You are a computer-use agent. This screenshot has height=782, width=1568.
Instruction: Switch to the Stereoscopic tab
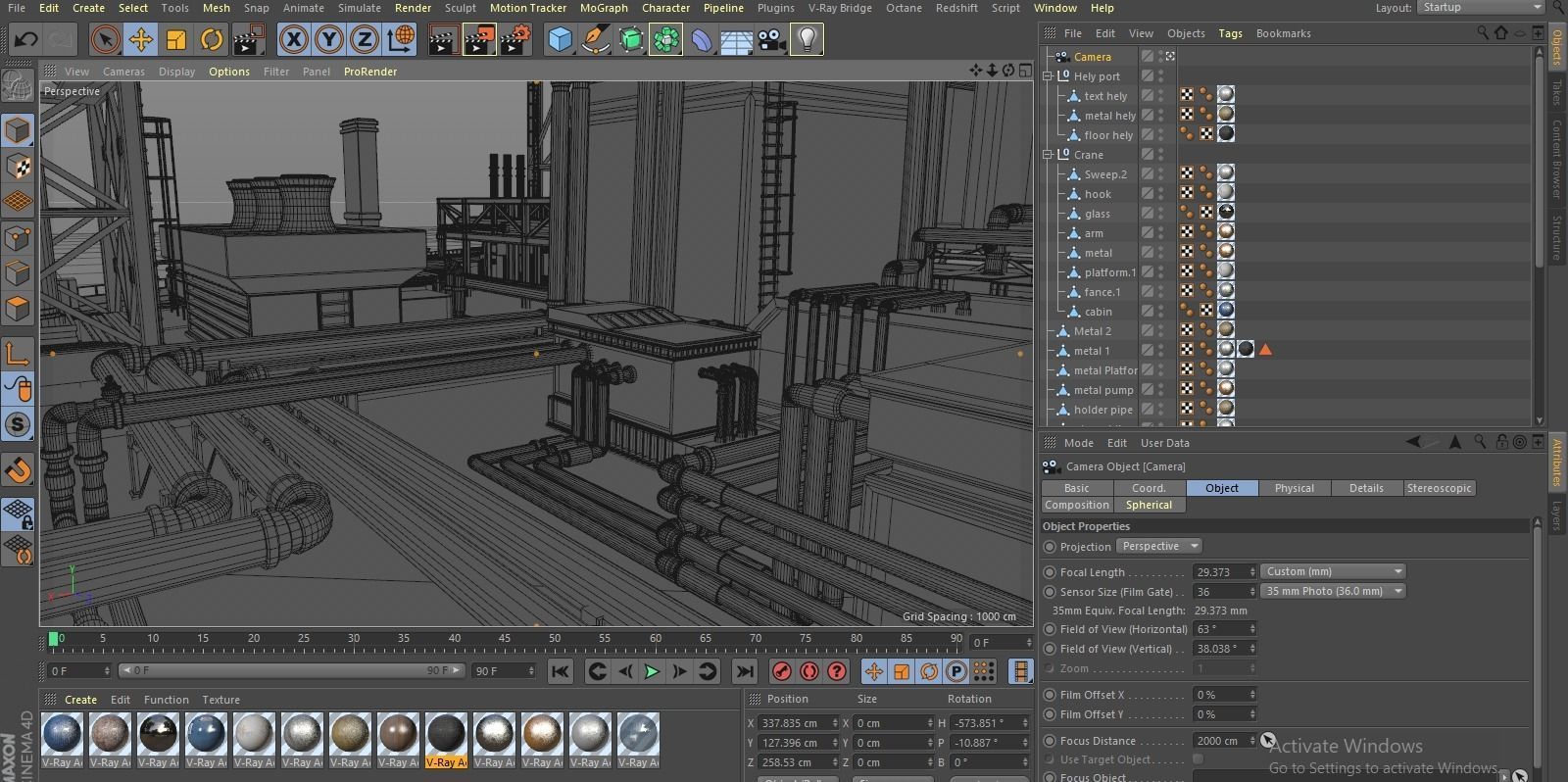coord(1439,488)
